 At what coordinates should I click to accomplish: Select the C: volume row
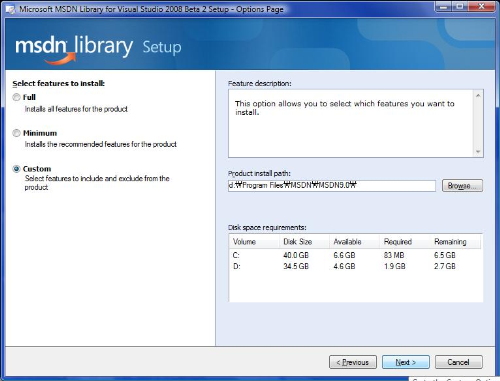(355, 255)
